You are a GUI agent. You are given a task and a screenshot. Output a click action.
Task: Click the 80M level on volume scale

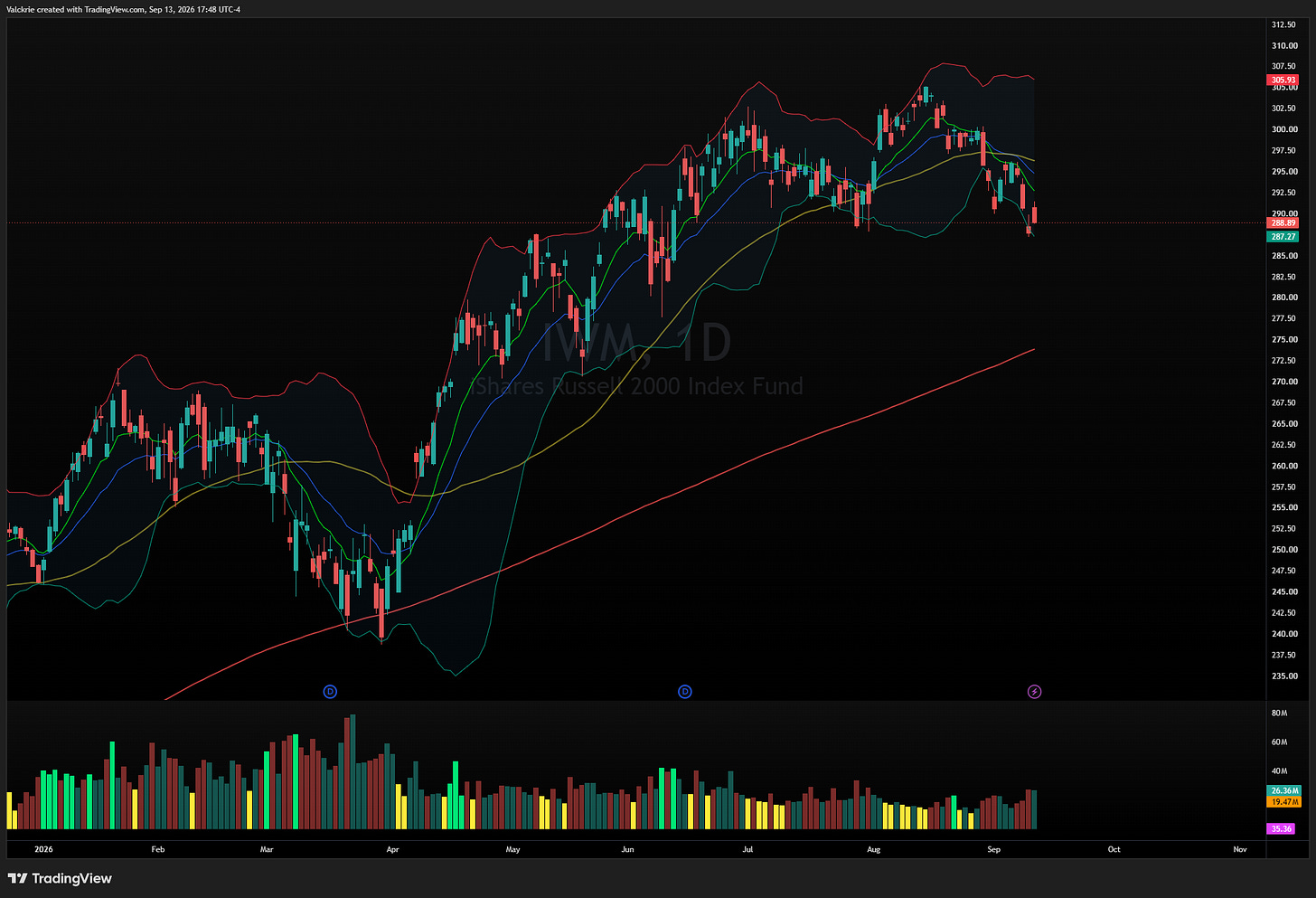click(1279, 714)
